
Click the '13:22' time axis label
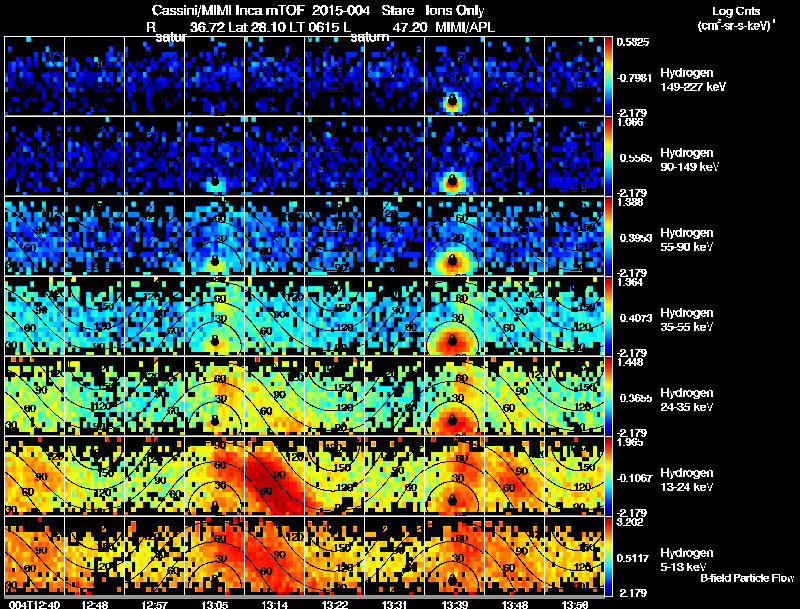coord(335,604)
